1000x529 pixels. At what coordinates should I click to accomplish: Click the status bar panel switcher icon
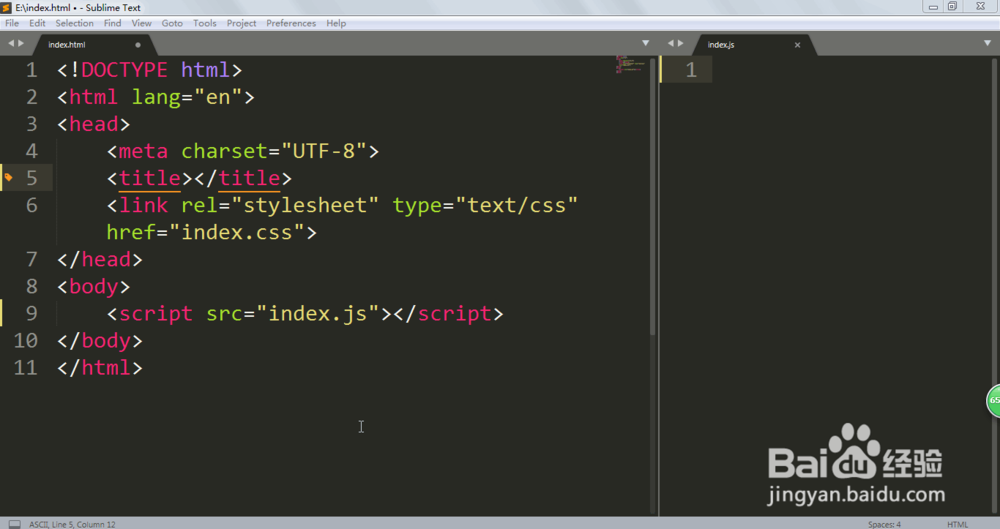(14, 524)
